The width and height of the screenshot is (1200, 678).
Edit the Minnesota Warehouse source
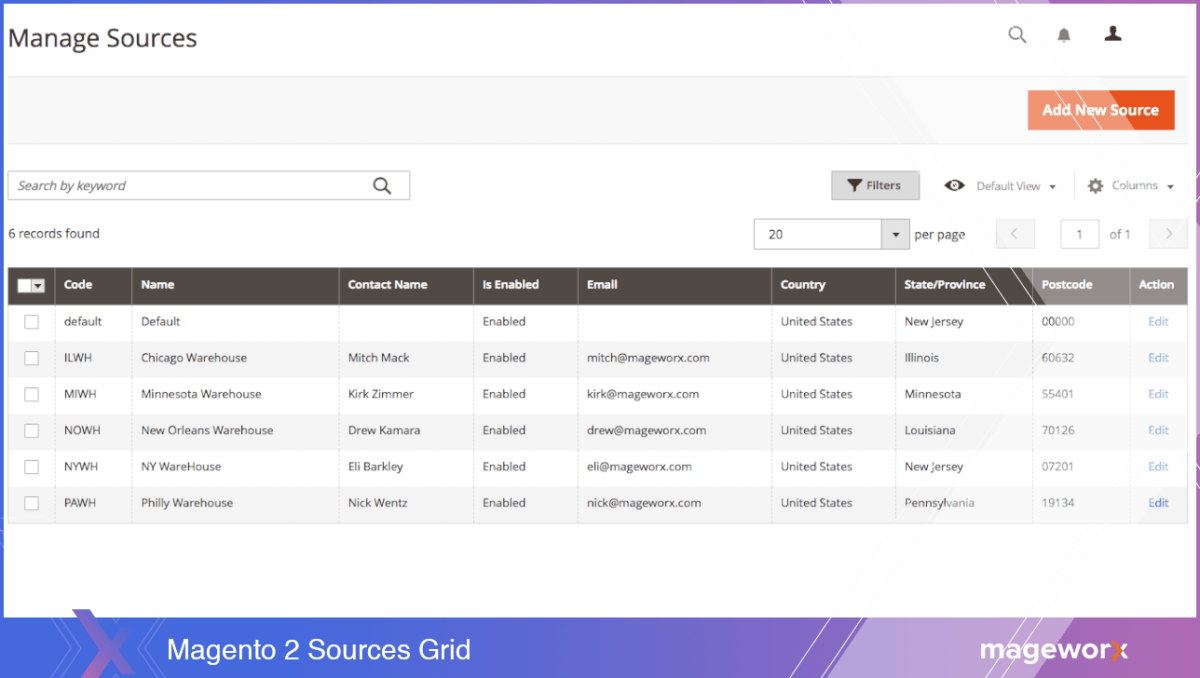click(1158, 394)
